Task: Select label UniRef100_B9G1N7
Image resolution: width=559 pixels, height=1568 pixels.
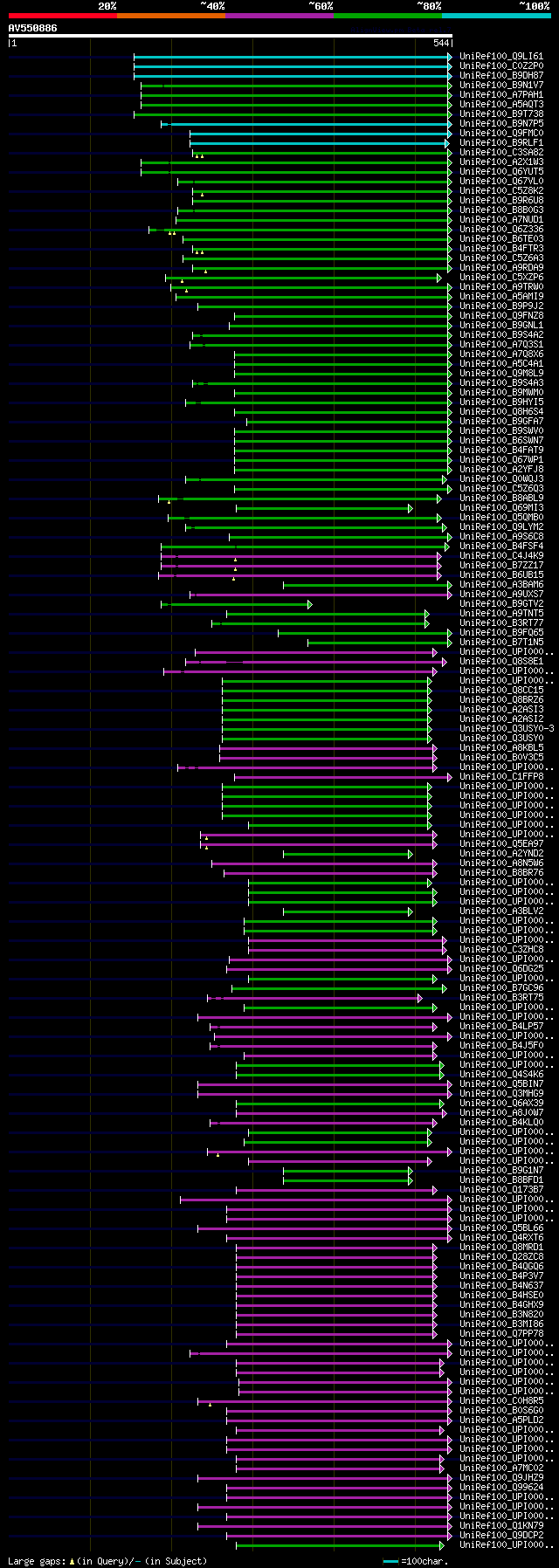Action: (x=501, y=1171)
